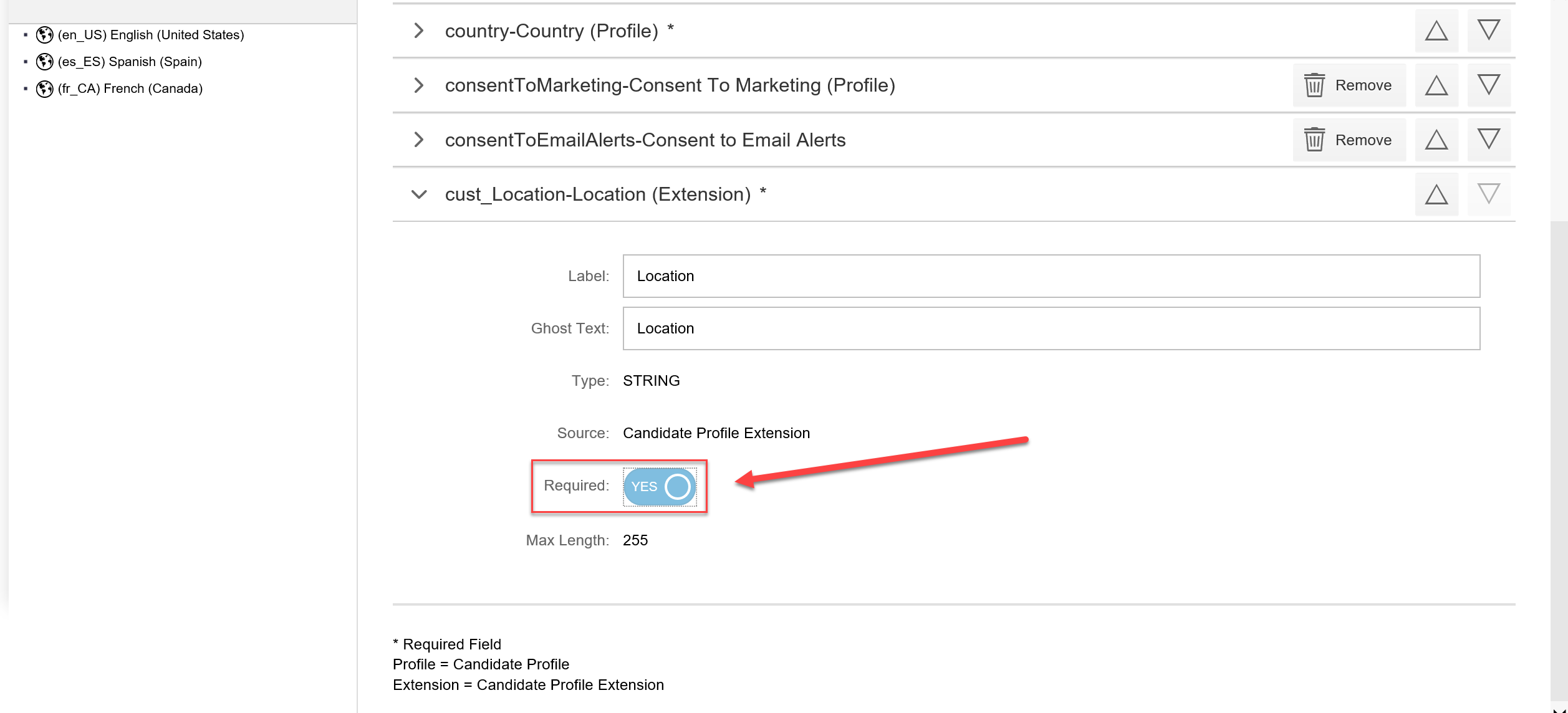
Task: Click the Source value Candidate Profile Extension
Action: pos(716,433)
